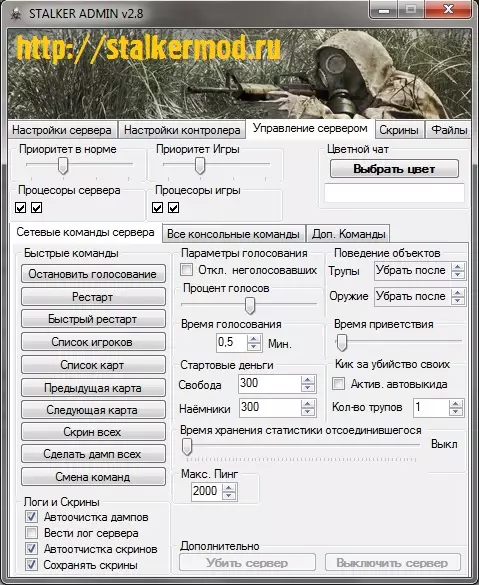Click the stalkermod.ru banner image

pos(239,73)
